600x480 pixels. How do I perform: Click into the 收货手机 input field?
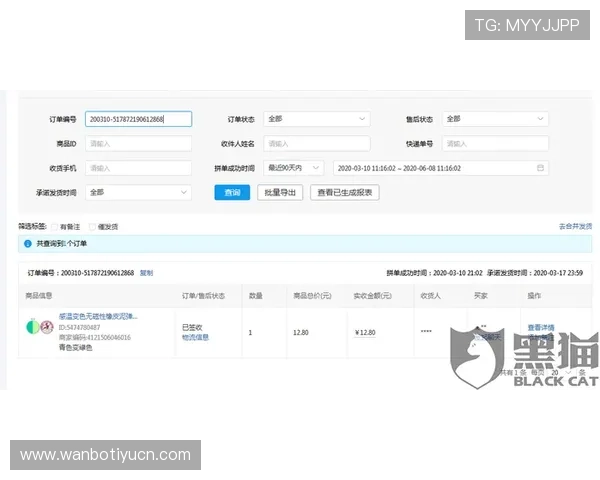138,168
